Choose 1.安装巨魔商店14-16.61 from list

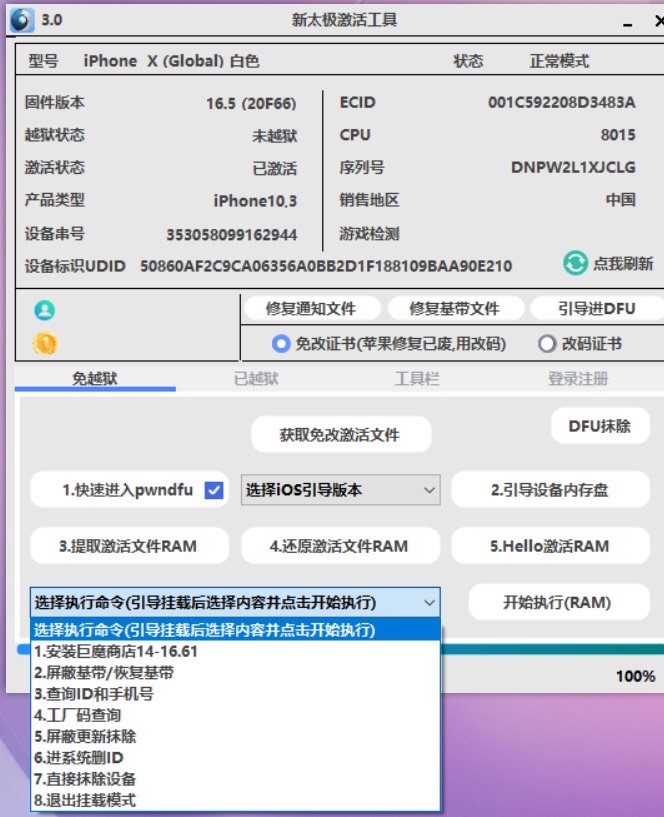pos(236,651)
